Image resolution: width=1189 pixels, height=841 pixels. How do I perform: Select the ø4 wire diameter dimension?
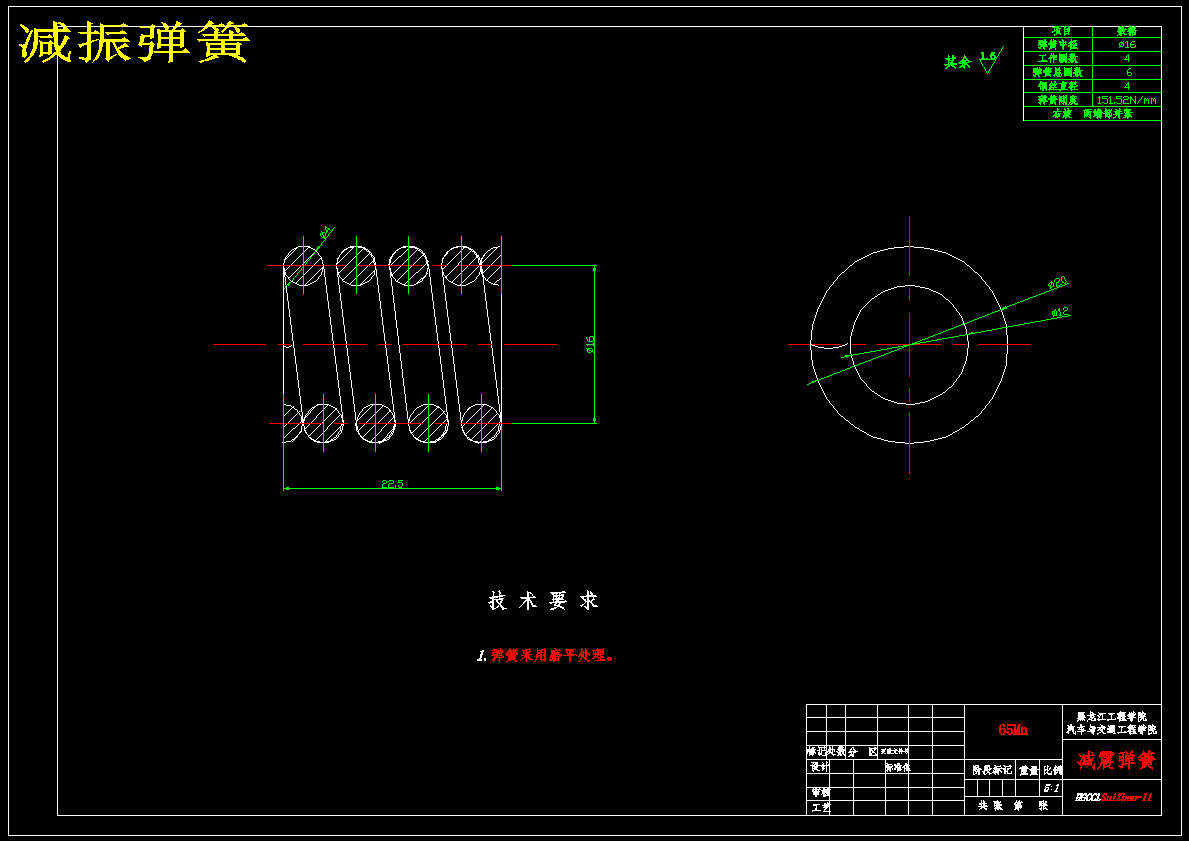coord(325,232)
